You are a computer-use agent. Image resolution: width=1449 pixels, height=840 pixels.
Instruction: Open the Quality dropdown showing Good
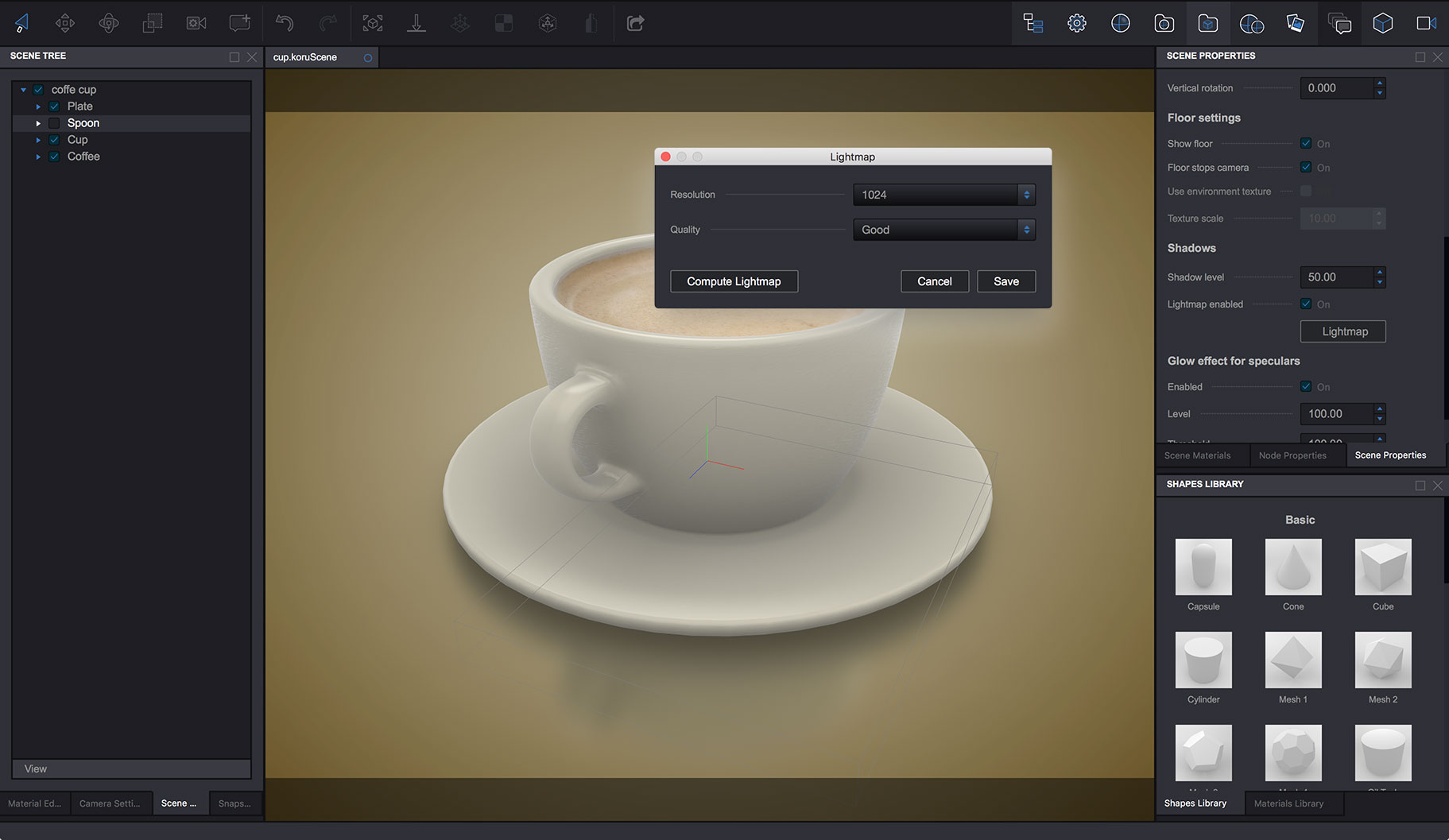943,229
